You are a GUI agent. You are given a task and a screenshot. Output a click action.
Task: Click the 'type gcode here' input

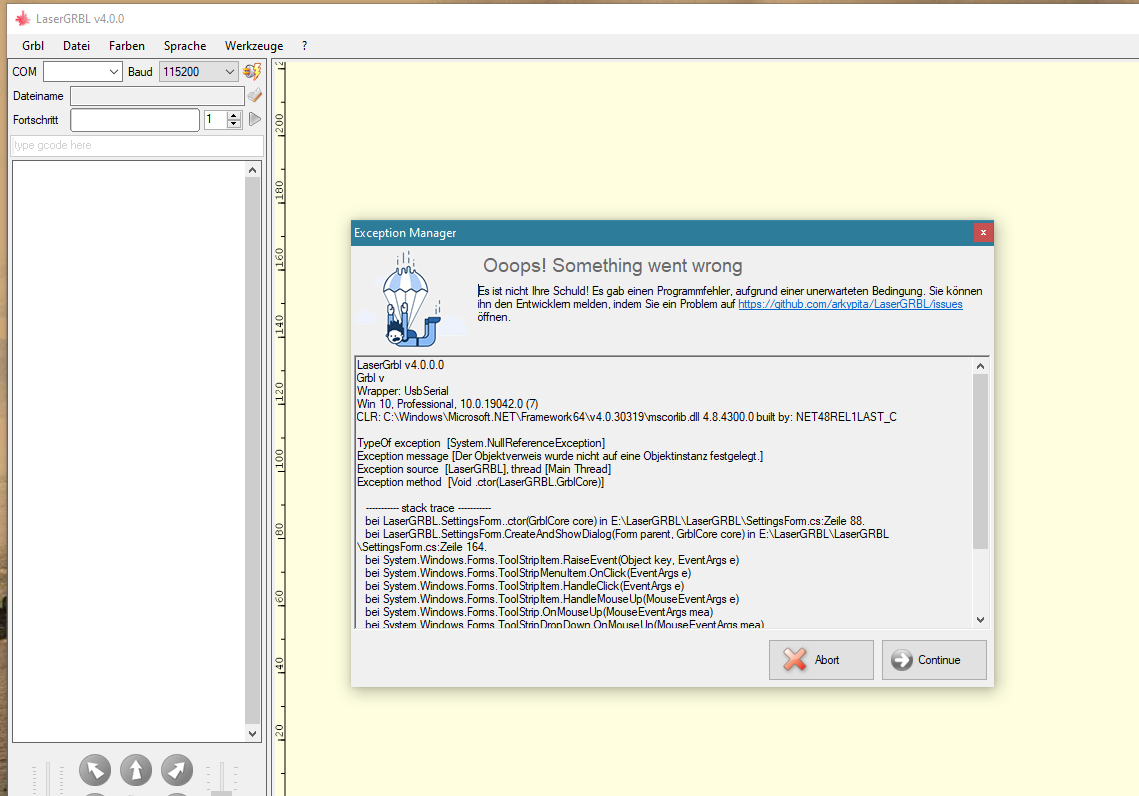(x=137, y=145)
